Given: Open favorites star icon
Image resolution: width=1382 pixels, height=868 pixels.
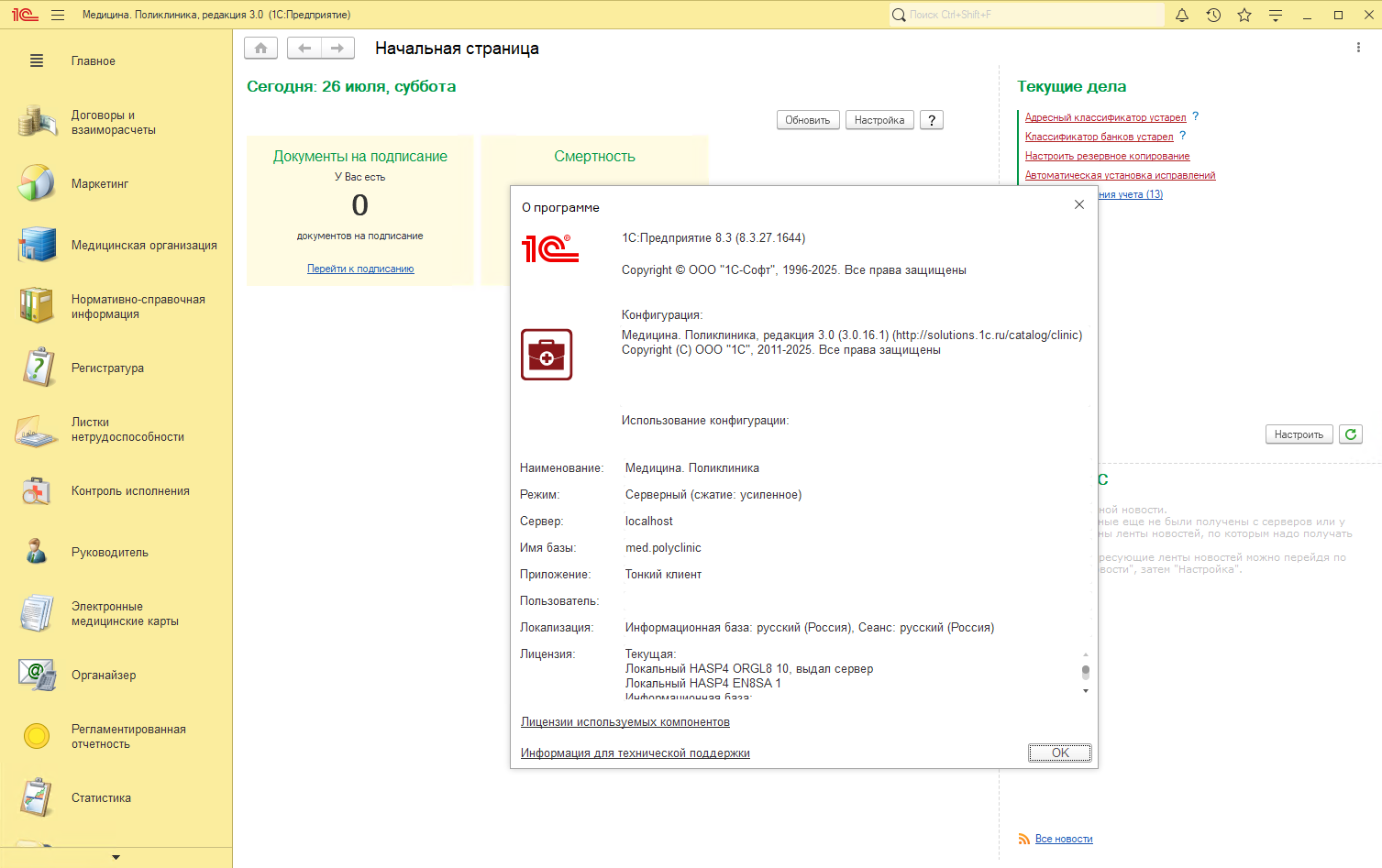Looking at the screenshot, I should (1244, 15).
